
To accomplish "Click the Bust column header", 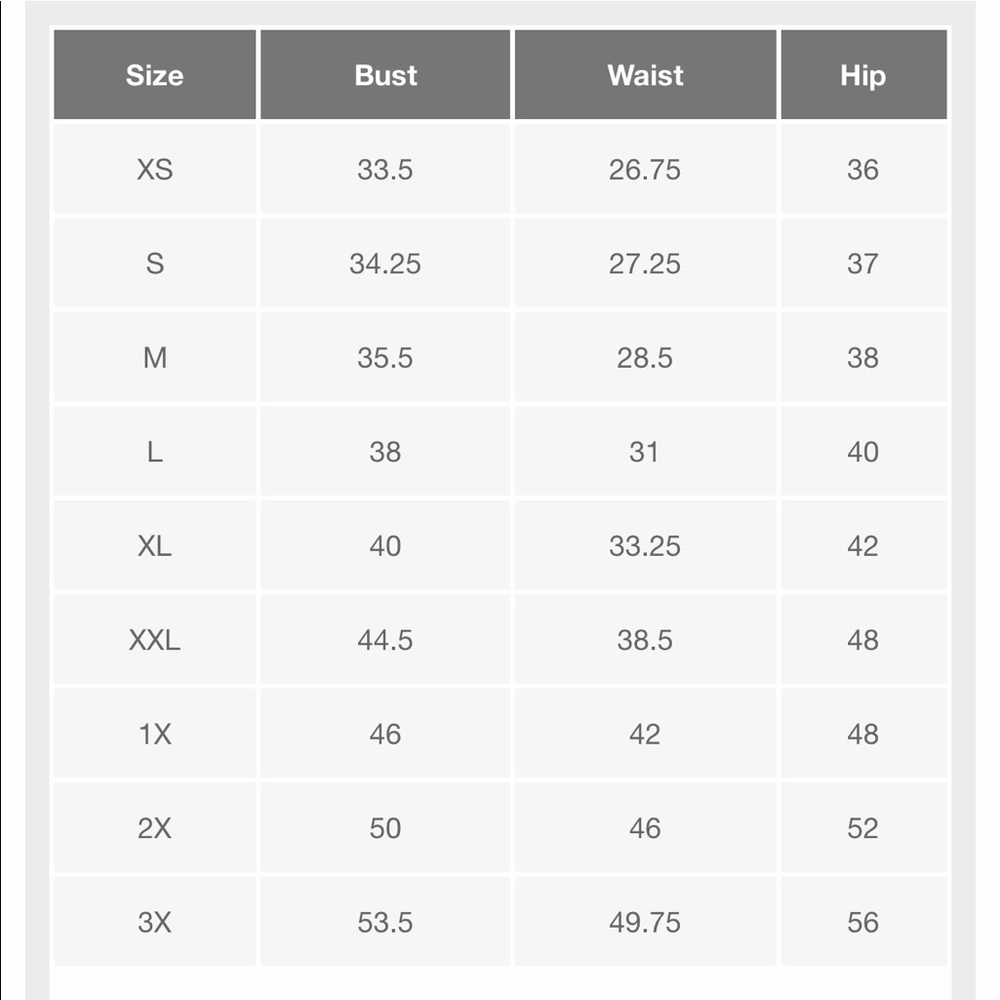I will (385, 75).
